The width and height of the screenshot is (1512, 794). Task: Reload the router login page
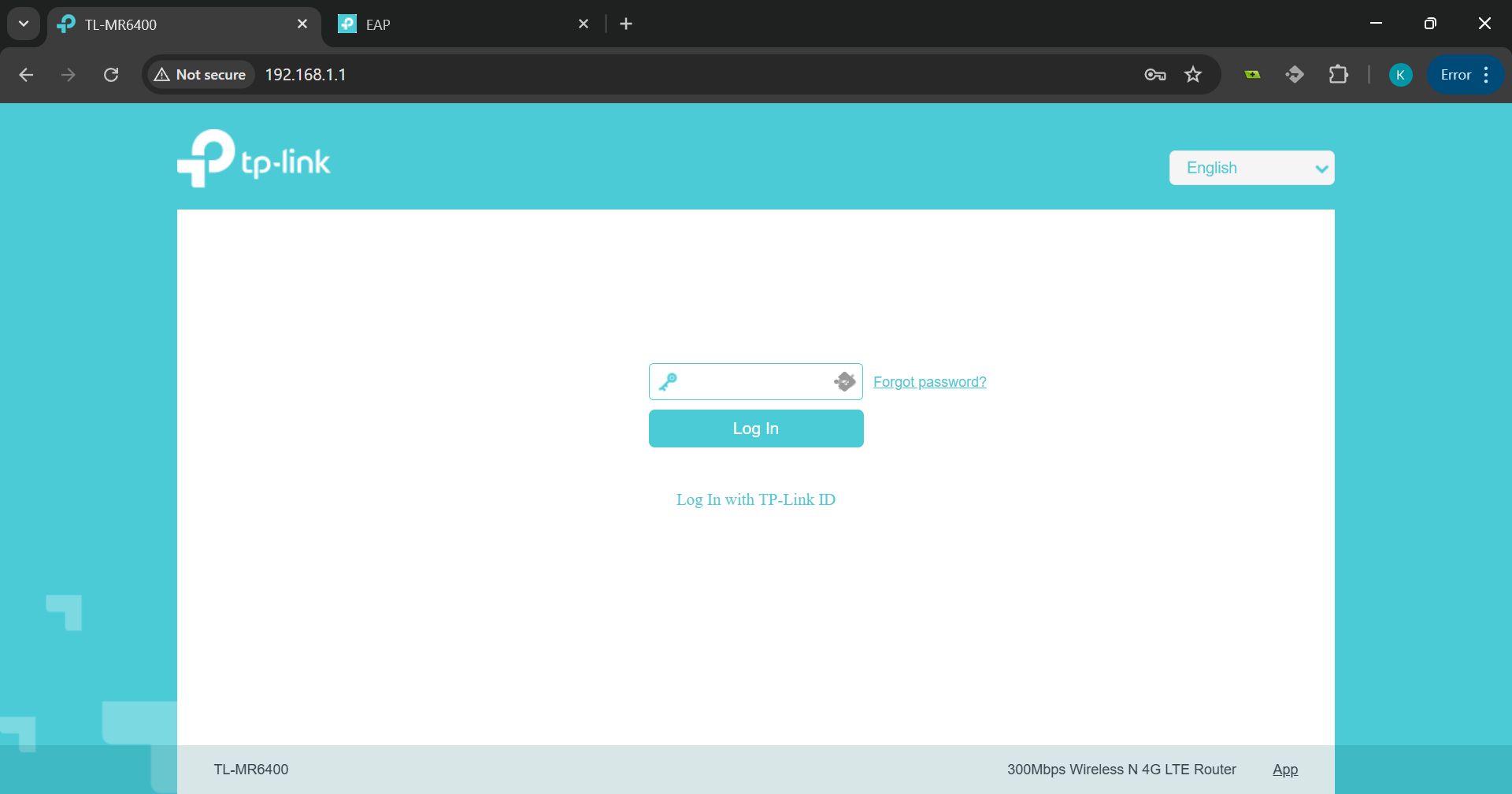click(x=111, y=75)
